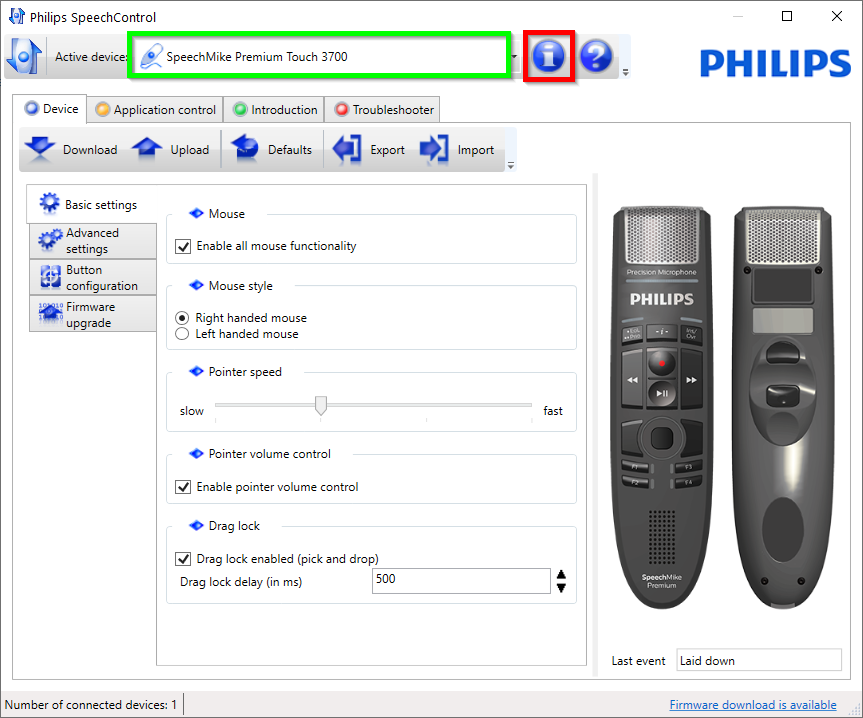The width and height of the screenshot is (863, 718).
Task: Click the Export arrow icon
Action: 347,149
